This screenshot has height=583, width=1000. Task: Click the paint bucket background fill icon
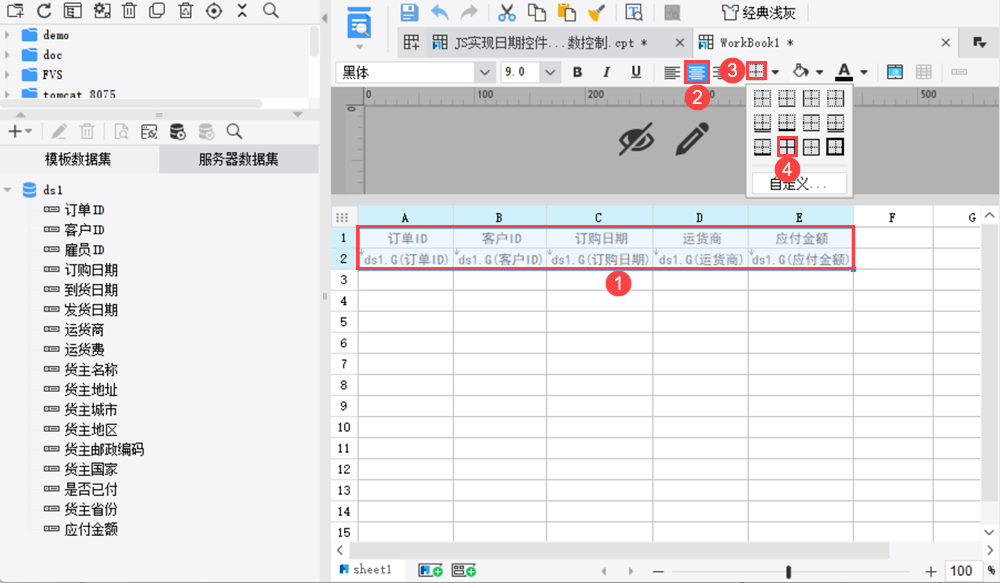click(x=801, y=71)
